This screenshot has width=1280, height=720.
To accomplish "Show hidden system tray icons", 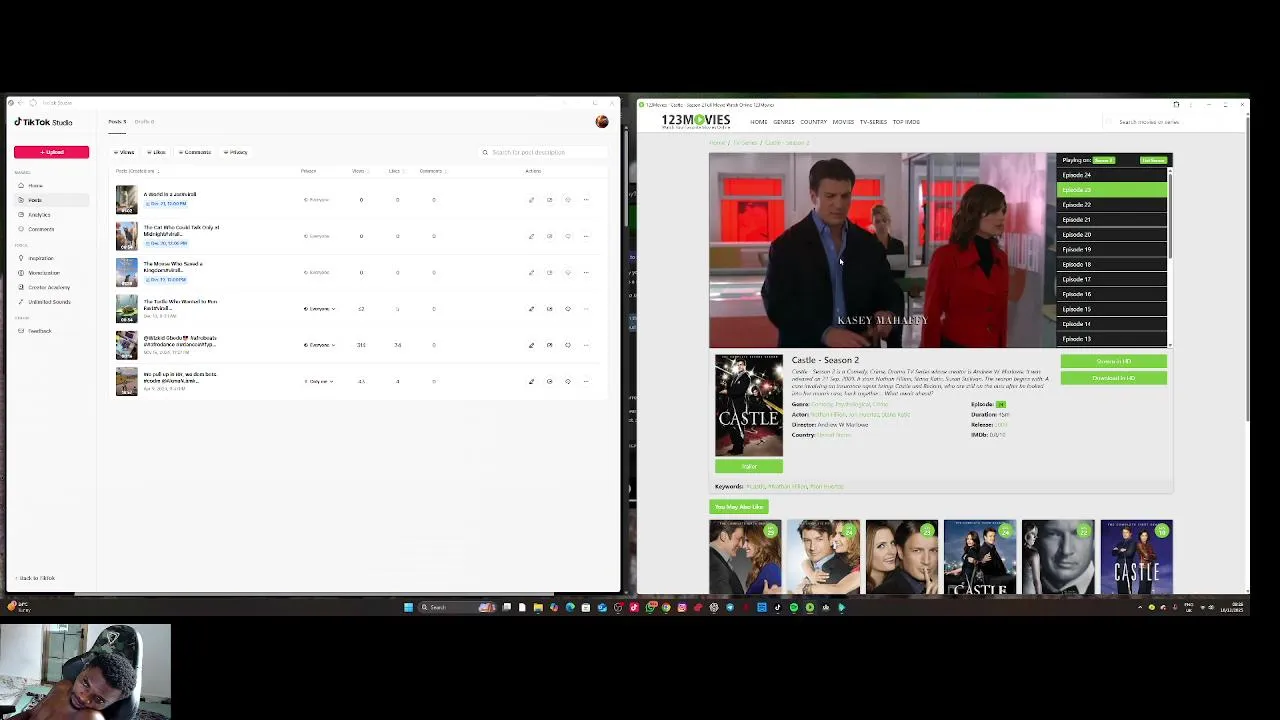I will (1140, 607).
